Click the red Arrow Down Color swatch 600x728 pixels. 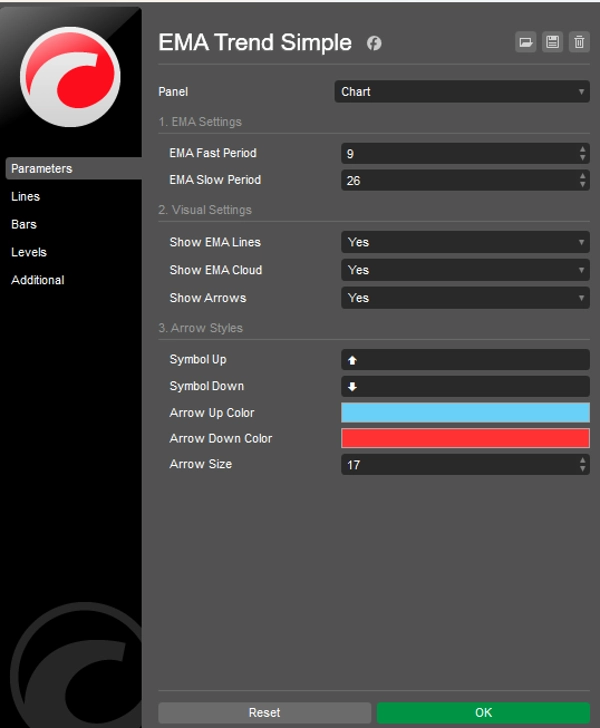pyautogui.click(x=465, y=438)
